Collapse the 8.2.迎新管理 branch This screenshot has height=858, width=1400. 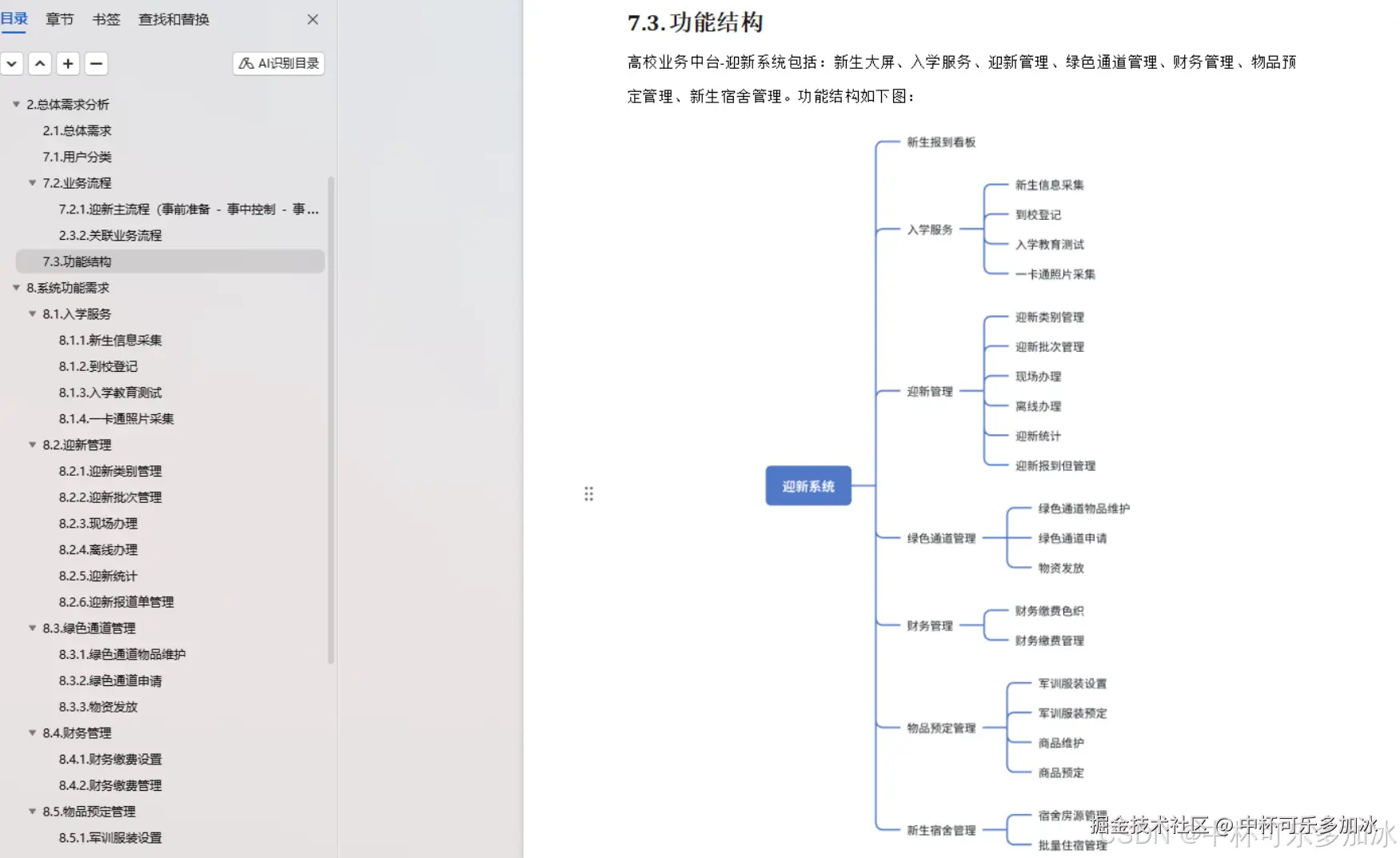tap(31, 445)
